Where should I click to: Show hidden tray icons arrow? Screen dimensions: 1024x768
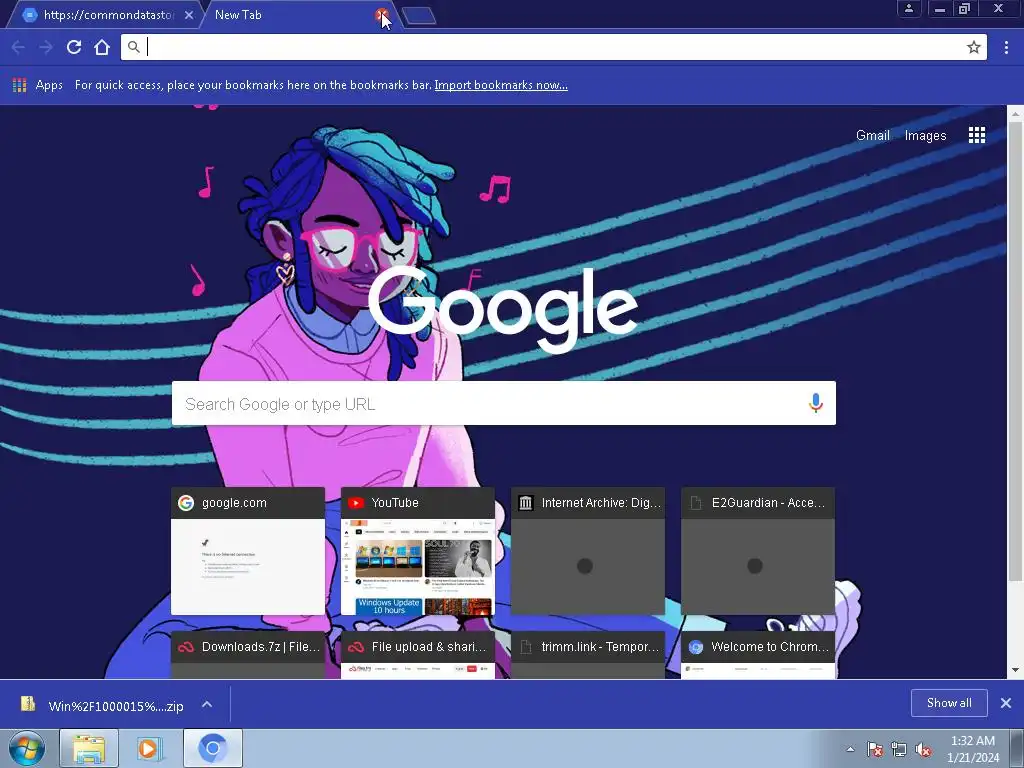(850, 749)
